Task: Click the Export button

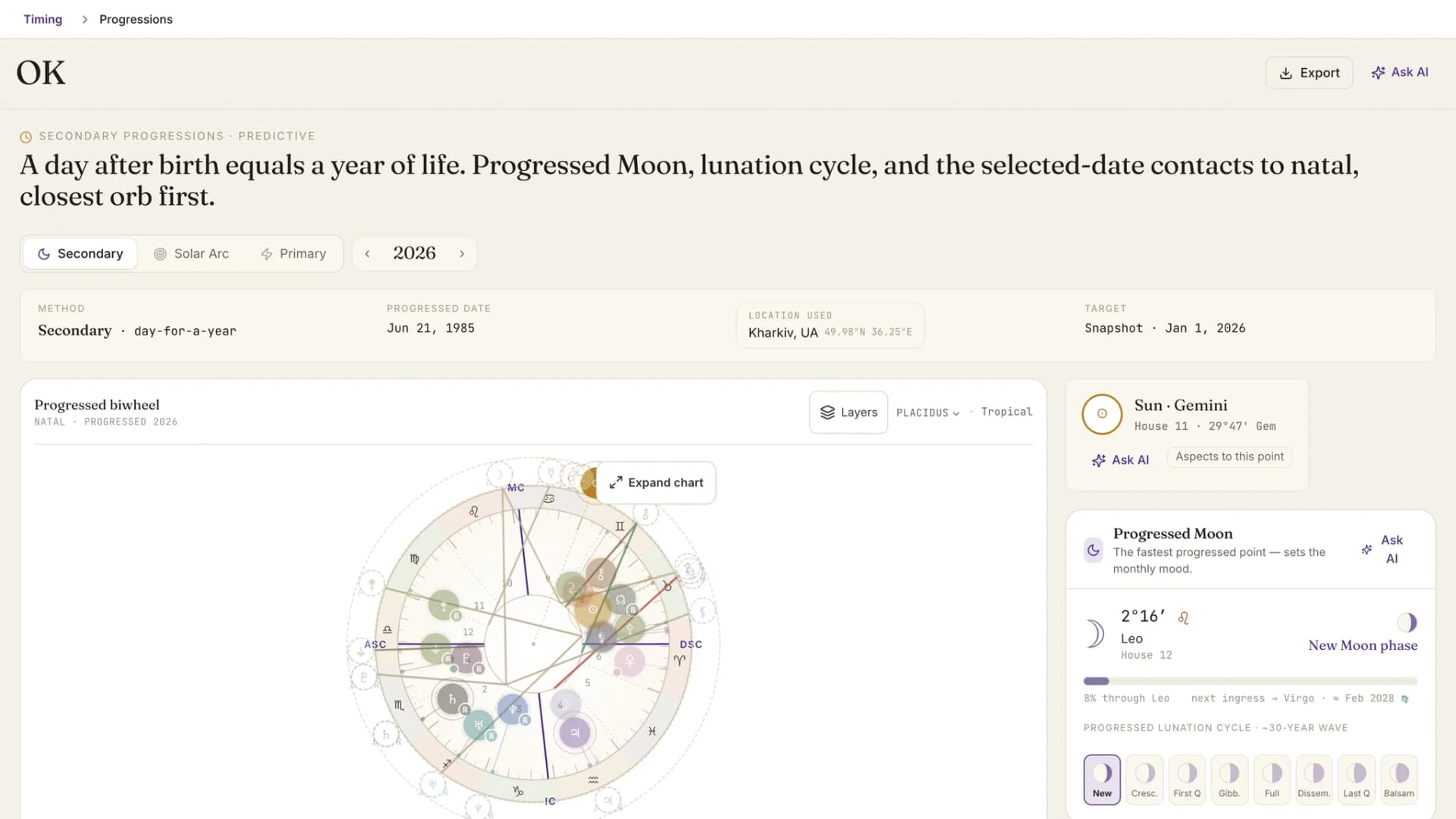Action: coord(1310,73)
